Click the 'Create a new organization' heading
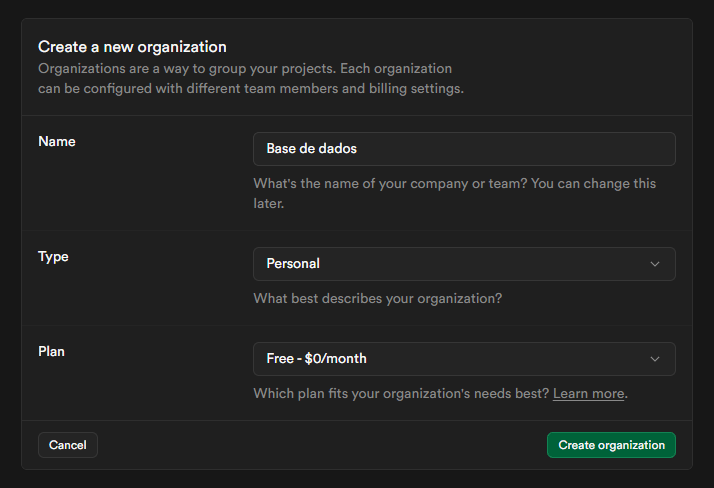 click(132, 47)
